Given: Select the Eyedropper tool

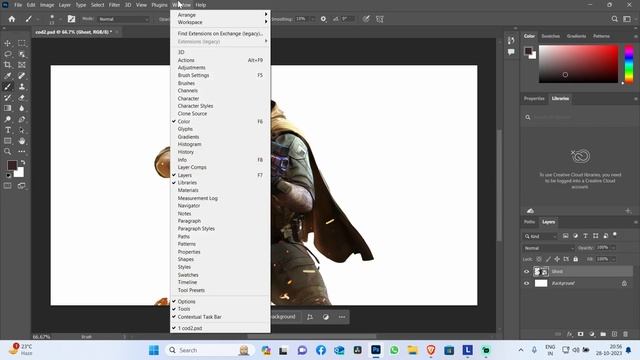Looking at the screenshot, I should pos(7,76).
